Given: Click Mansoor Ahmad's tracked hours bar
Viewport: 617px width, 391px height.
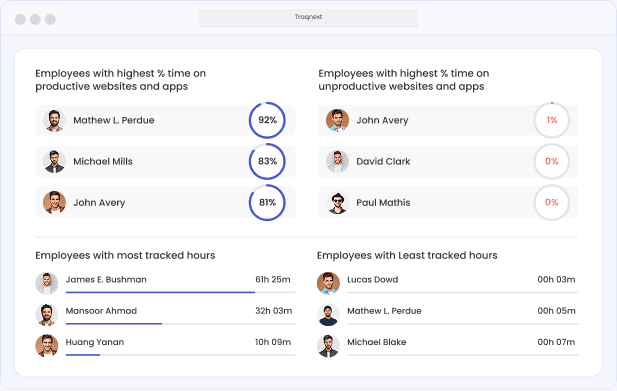Looking at the screenshot, I should [180, 324].
